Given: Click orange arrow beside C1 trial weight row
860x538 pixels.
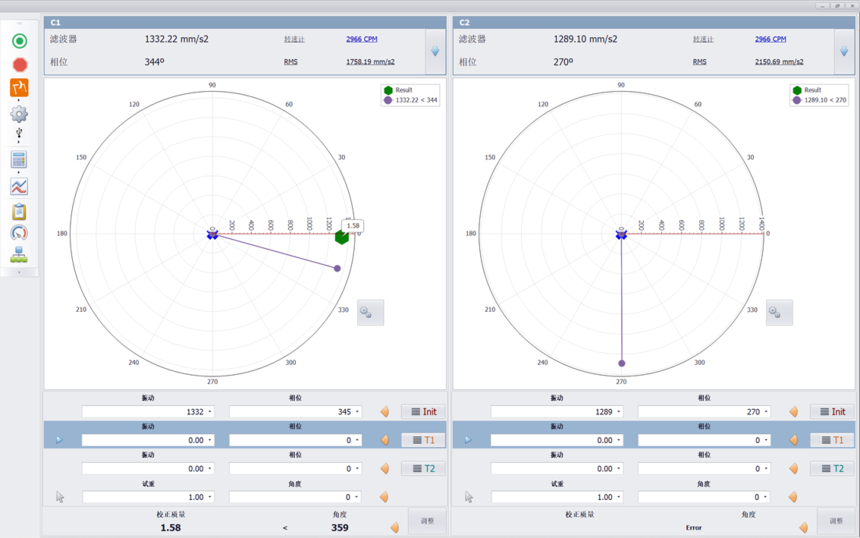Looking at the screenshot, I should click(384, 497).
